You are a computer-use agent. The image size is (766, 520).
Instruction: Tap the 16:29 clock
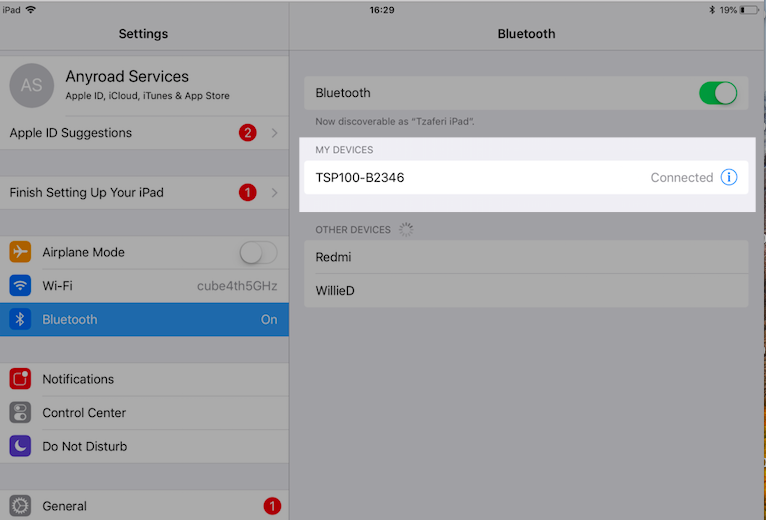coord(382,10)
